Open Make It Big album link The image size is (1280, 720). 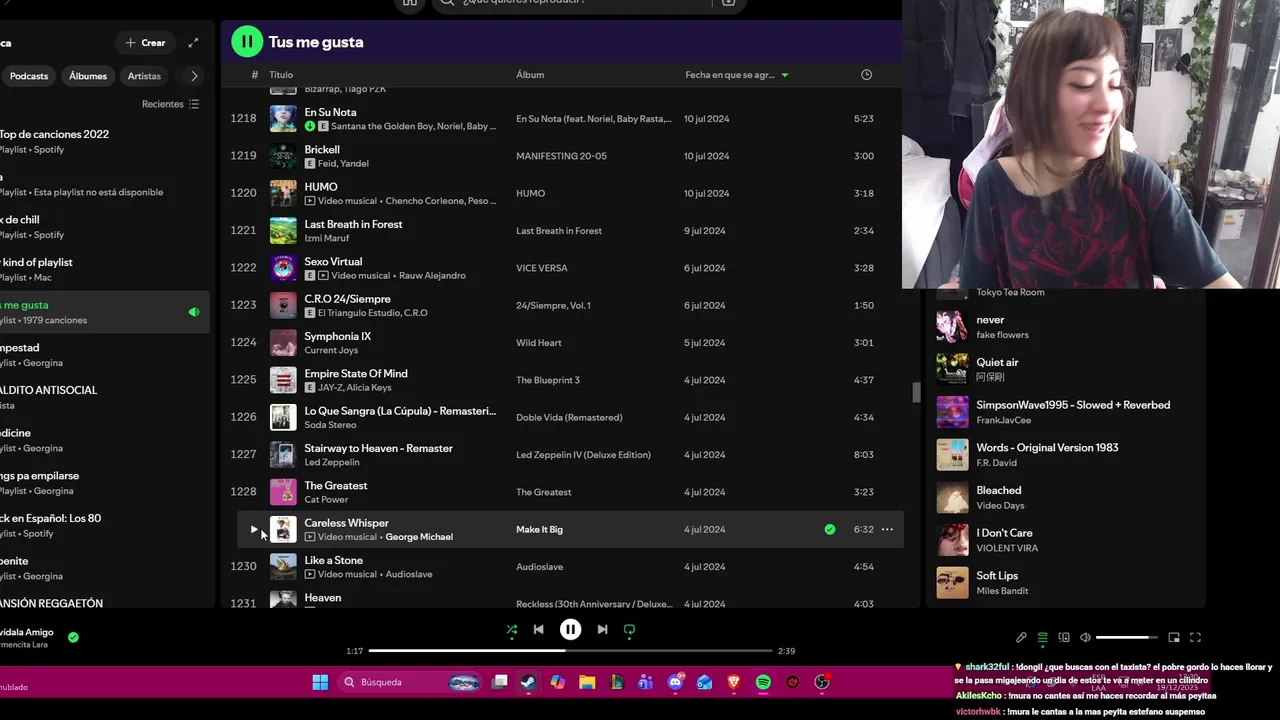click(x=539, y=529)
